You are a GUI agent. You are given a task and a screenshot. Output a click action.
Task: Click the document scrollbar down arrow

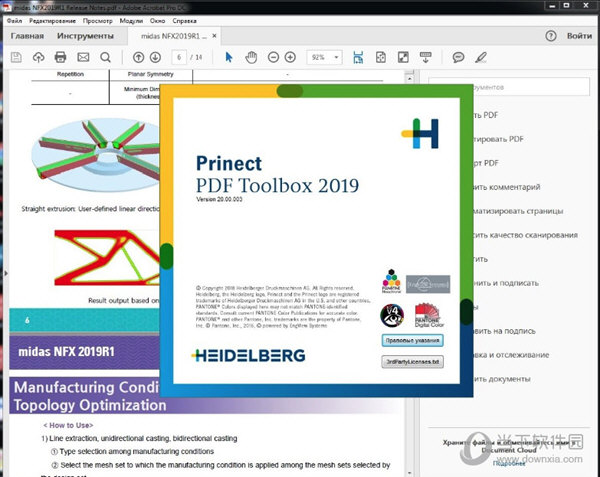tap(409, 473)
